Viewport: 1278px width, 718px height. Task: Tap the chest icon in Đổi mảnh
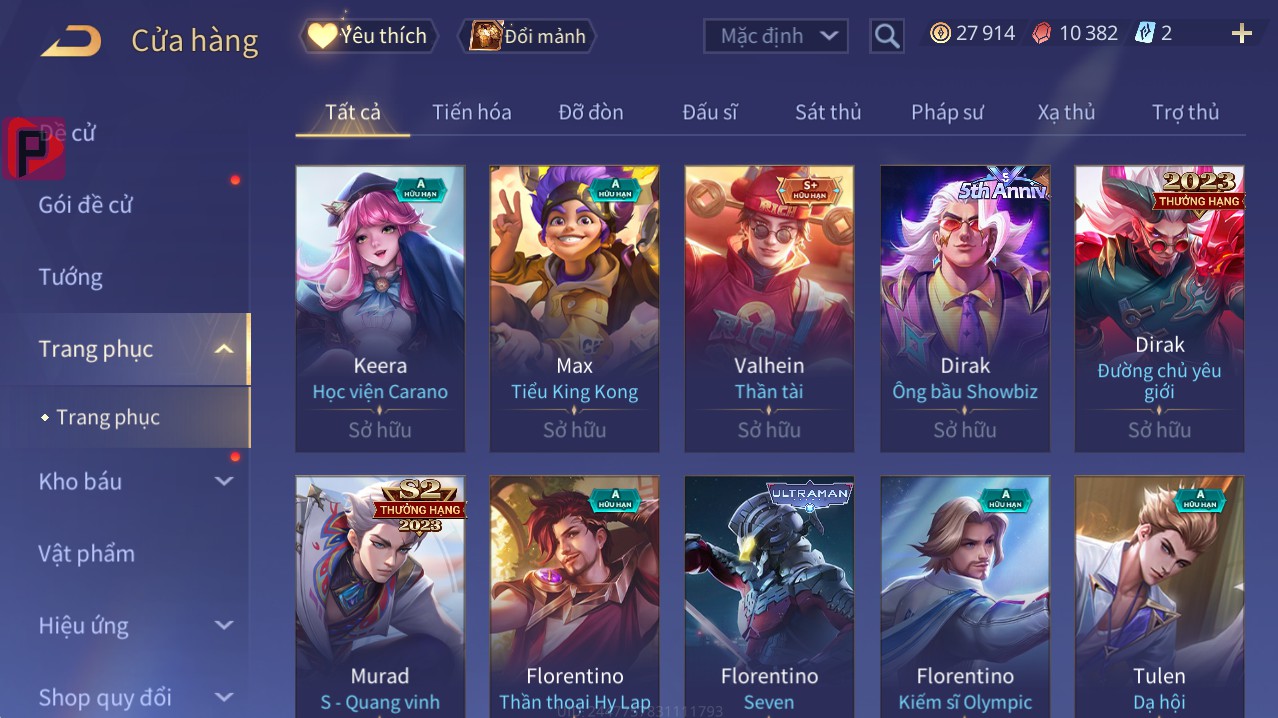485,36
